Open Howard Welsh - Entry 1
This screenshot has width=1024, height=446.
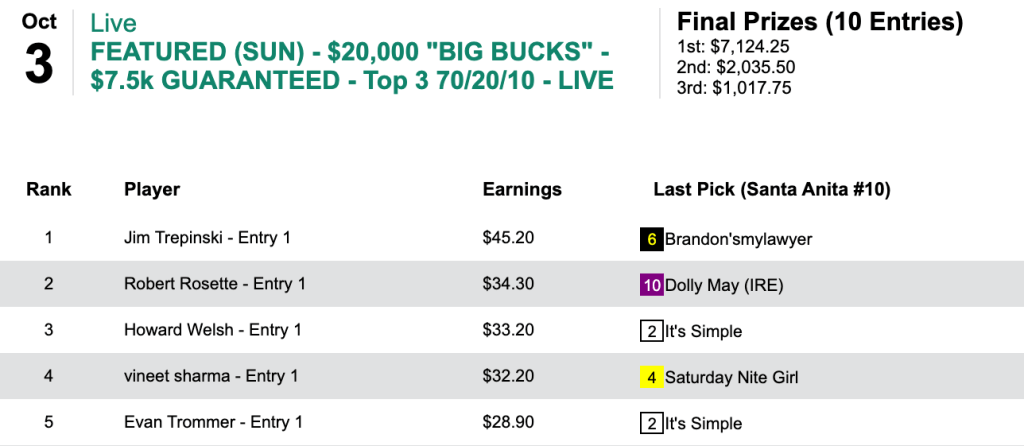[x=212, y=330]
